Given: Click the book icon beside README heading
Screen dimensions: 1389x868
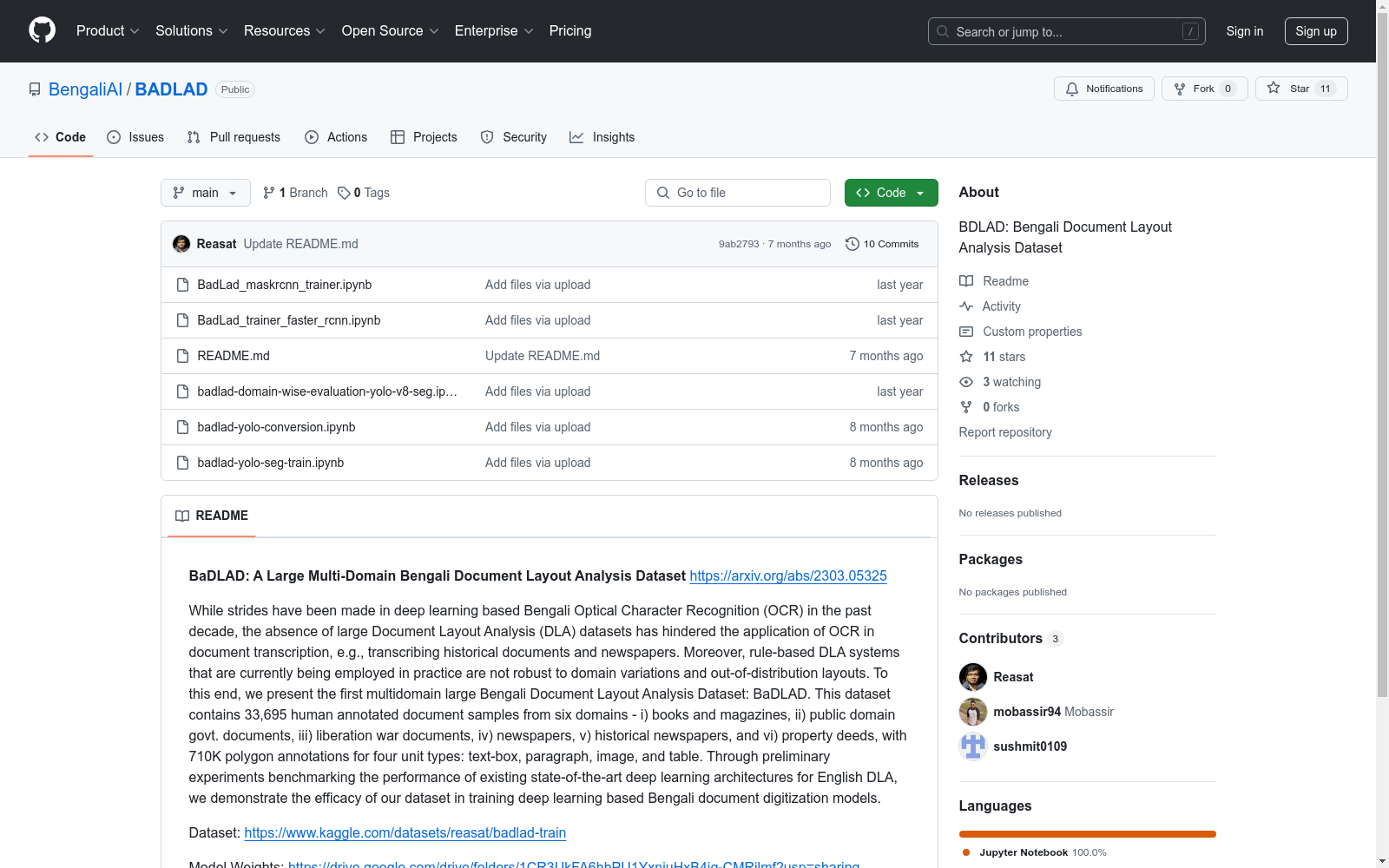Looking at the screenshot, I should point(182,516).
